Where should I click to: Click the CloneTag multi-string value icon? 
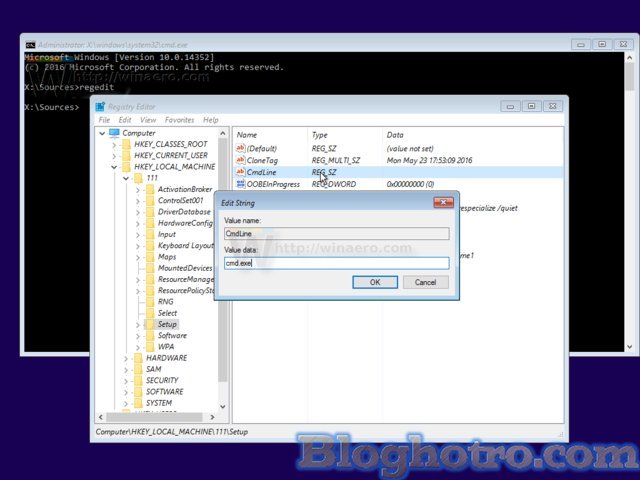point(240,160)
